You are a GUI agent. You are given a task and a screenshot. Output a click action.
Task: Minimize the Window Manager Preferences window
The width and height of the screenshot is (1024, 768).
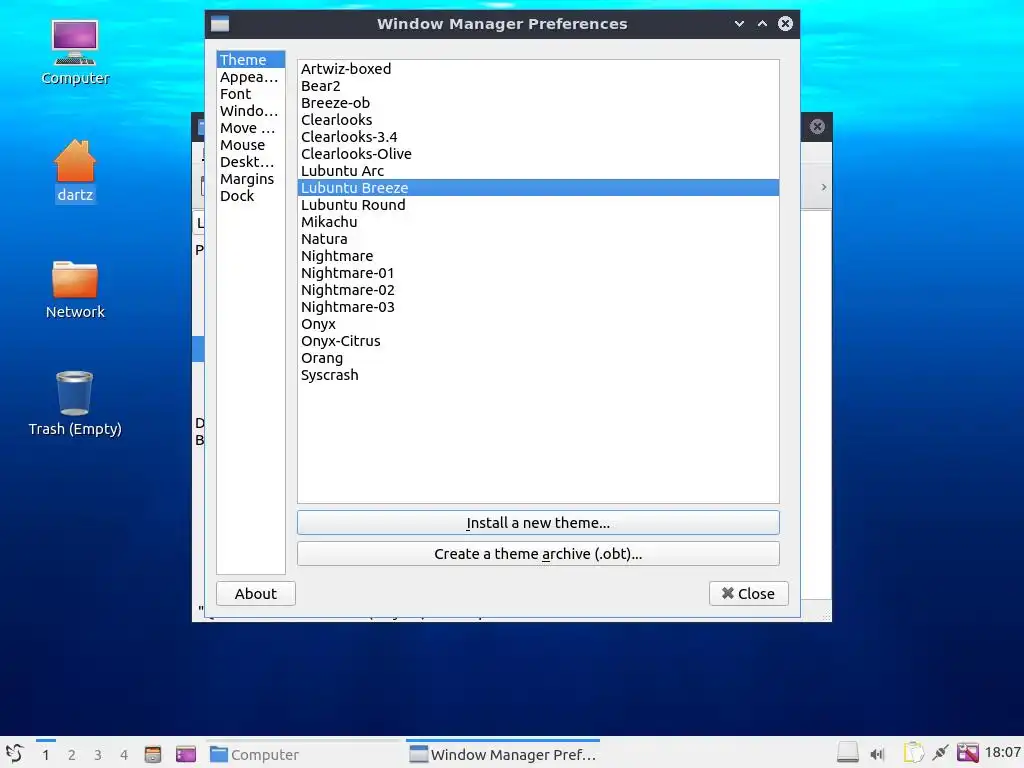[739, 24]
